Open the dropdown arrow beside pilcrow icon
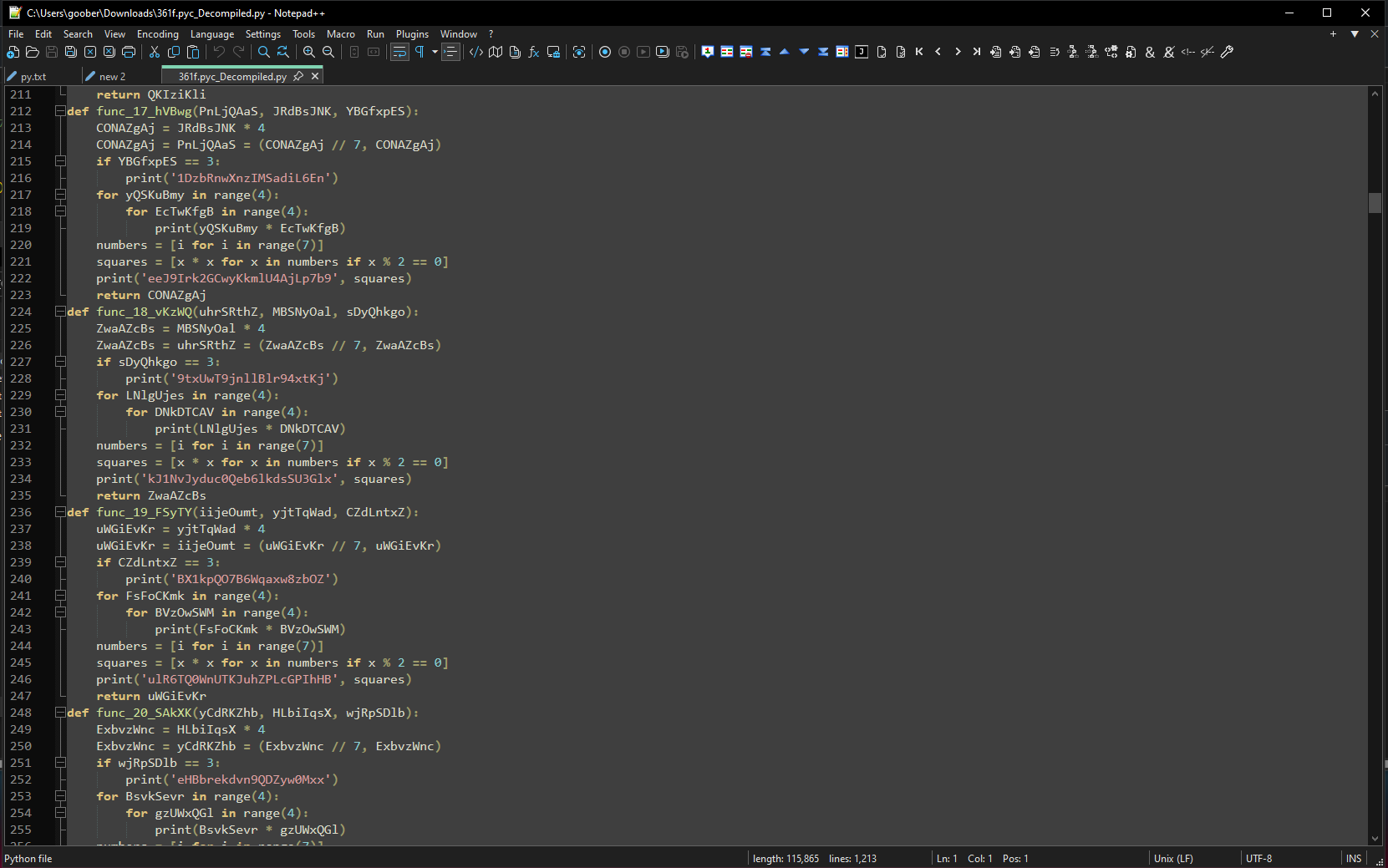 click(435, 52)
